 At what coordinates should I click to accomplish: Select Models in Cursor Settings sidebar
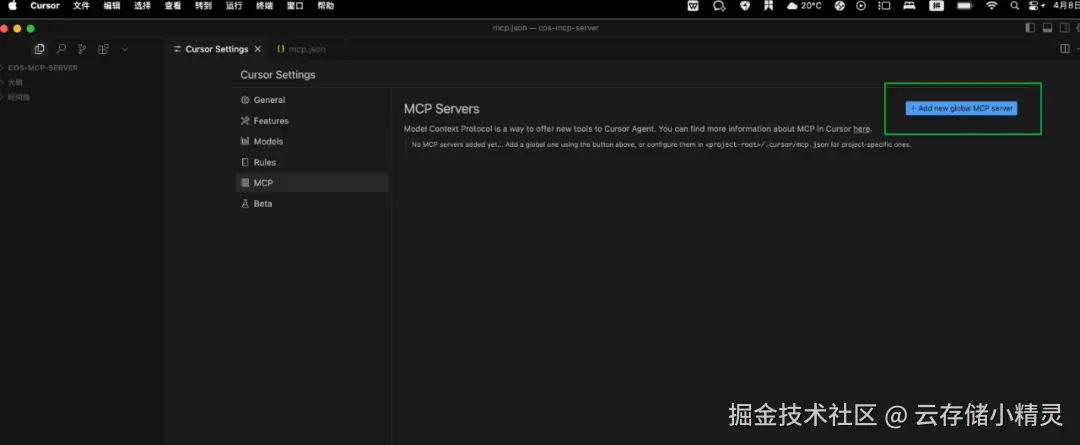pos(312,141)
